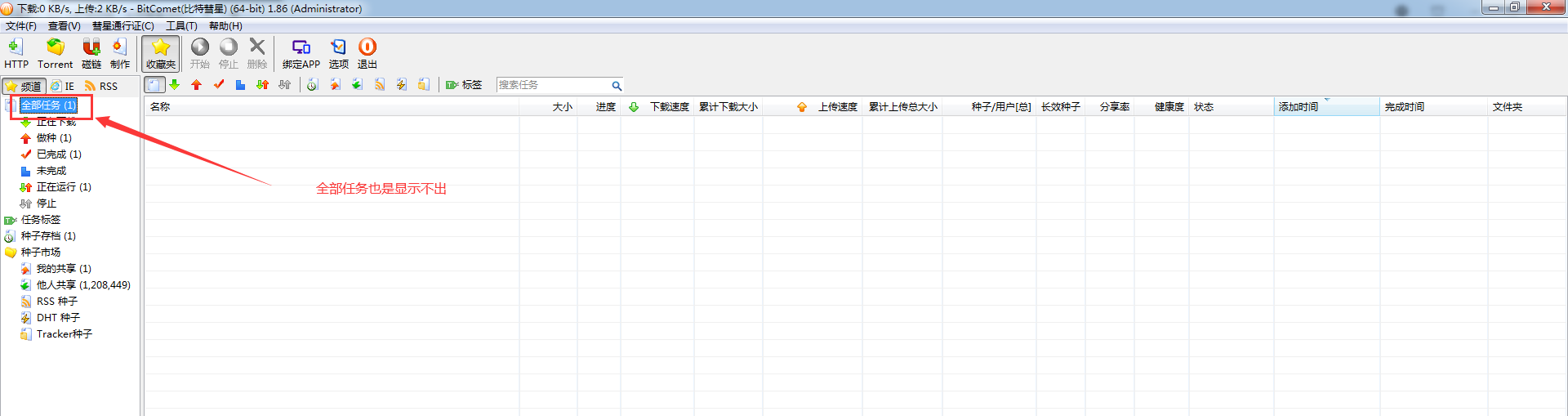
Task: Open 我的共享 (1) in sidebar
Action: tap(64, 269)
